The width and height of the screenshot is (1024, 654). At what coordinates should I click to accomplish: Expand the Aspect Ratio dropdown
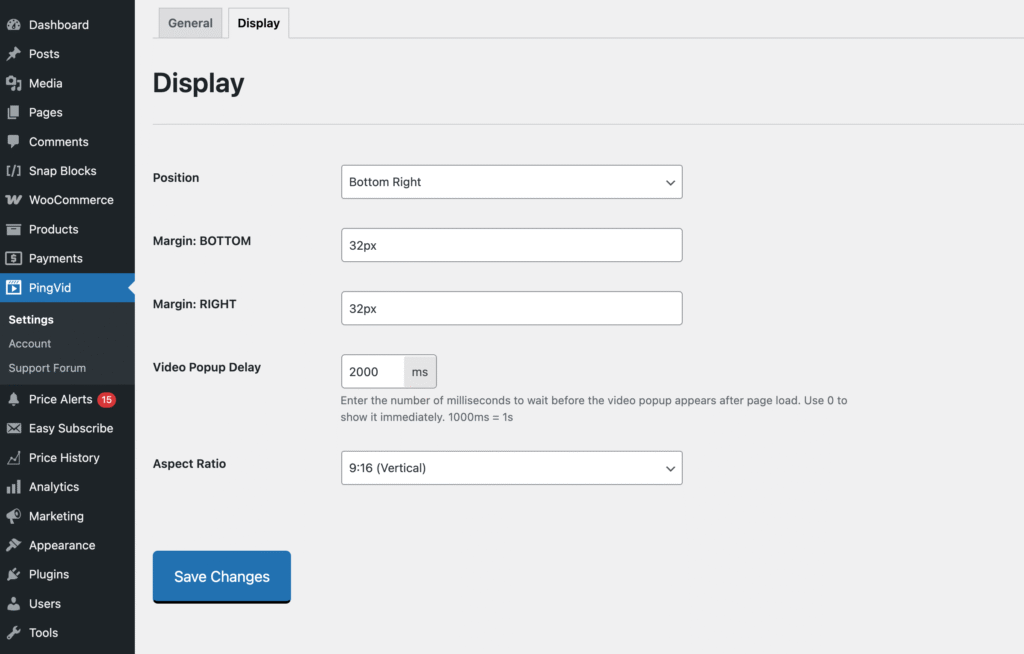pos(511,468)
